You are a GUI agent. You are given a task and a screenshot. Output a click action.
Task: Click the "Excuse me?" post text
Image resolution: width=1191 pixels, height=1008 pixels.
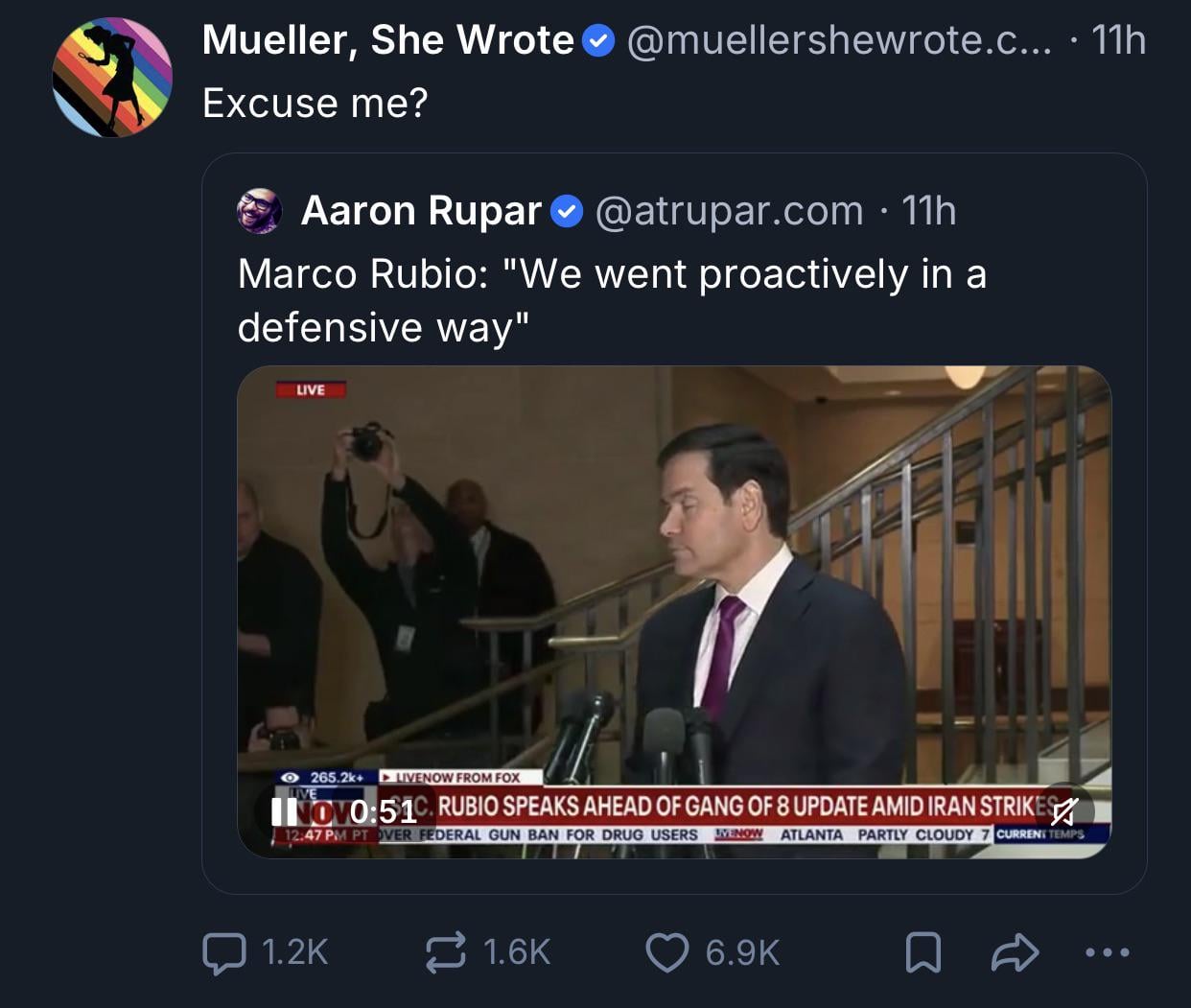(x=315, y=104)
